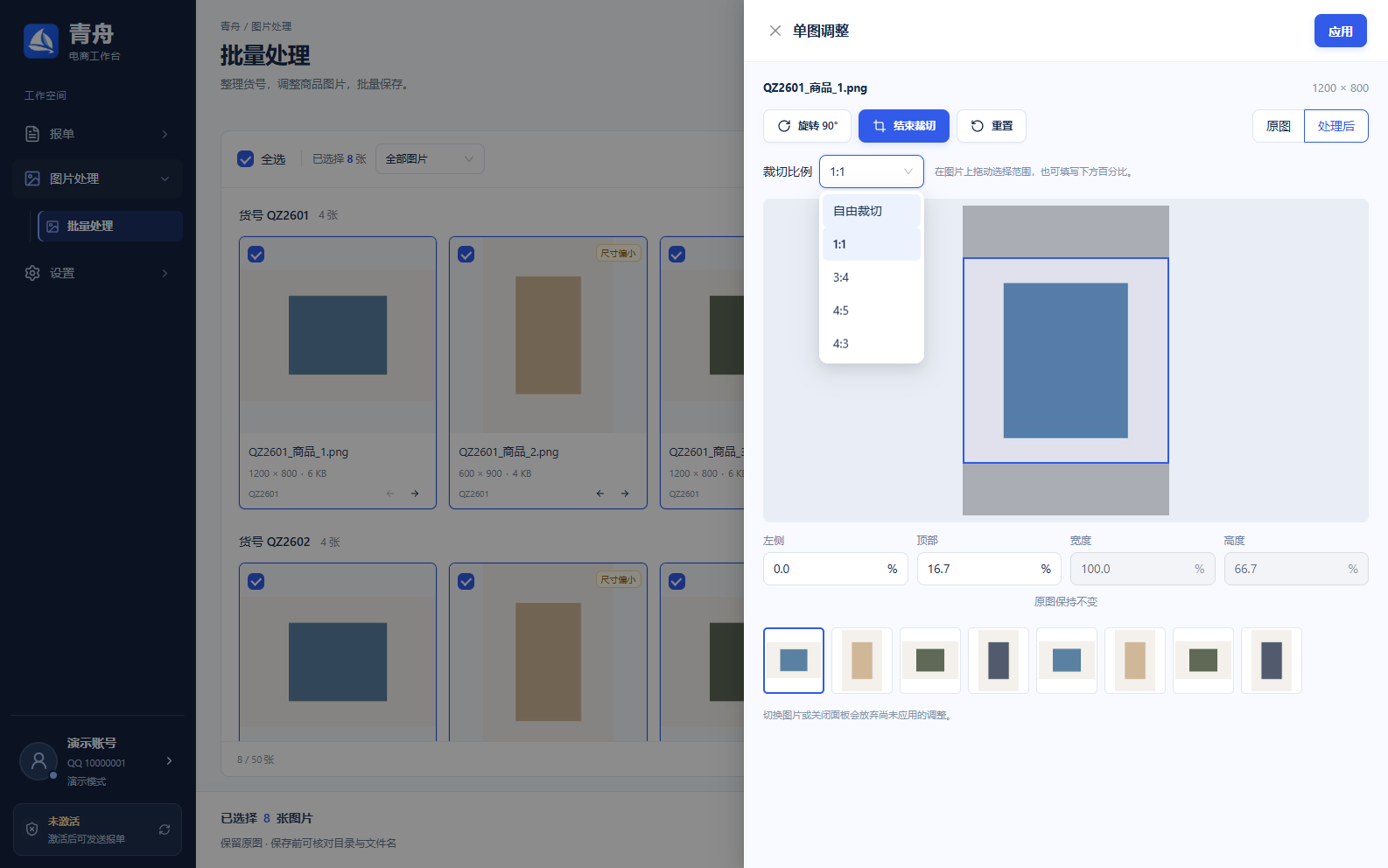Click the 尺寸偏小 tag on QZ2601_商品_2.png
Image resolution: width=1388 pixels, height=868 pixels.
click(x=619, y=254)
